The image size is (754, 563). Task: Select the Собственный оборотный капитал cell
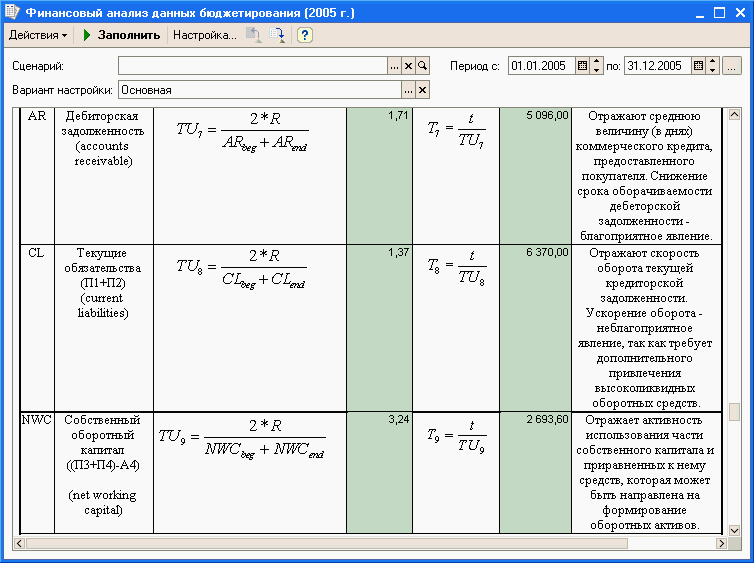(x=104, y=473)
